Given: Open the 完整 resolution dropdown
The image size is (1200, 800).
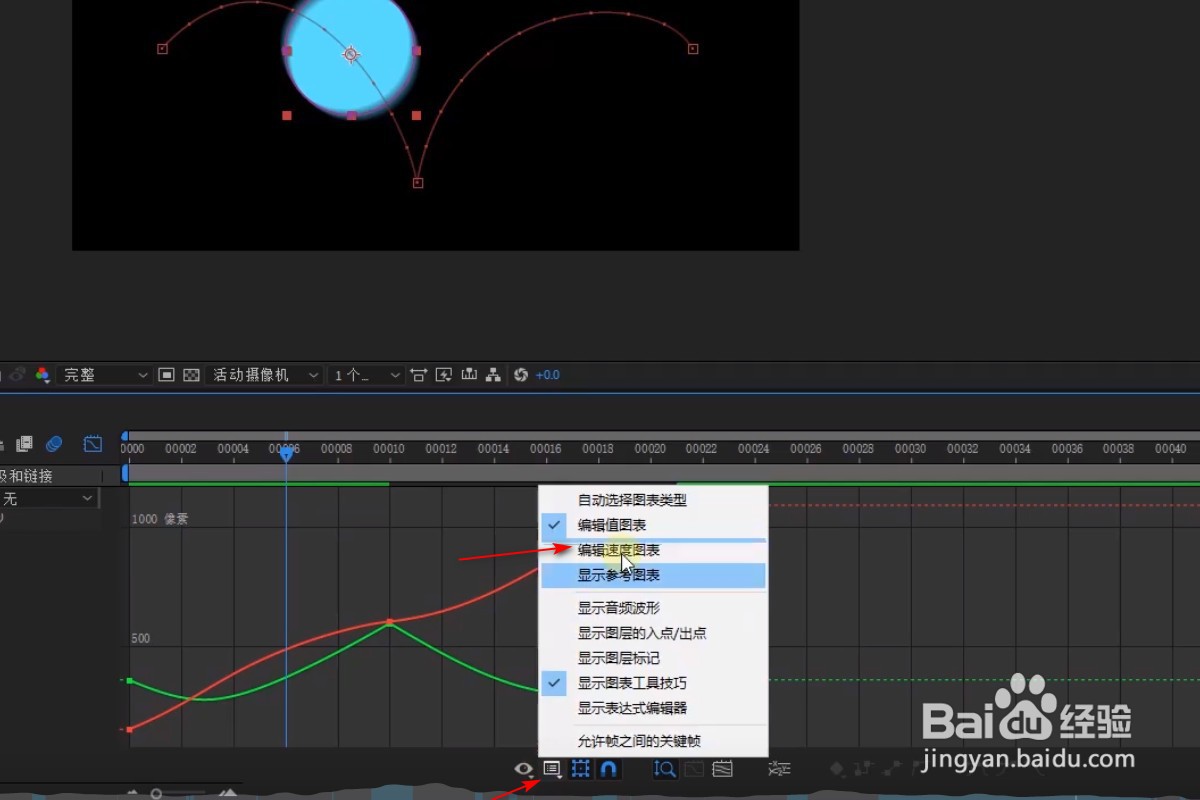Looking at the screenshot, I should [x=104, y=375].
